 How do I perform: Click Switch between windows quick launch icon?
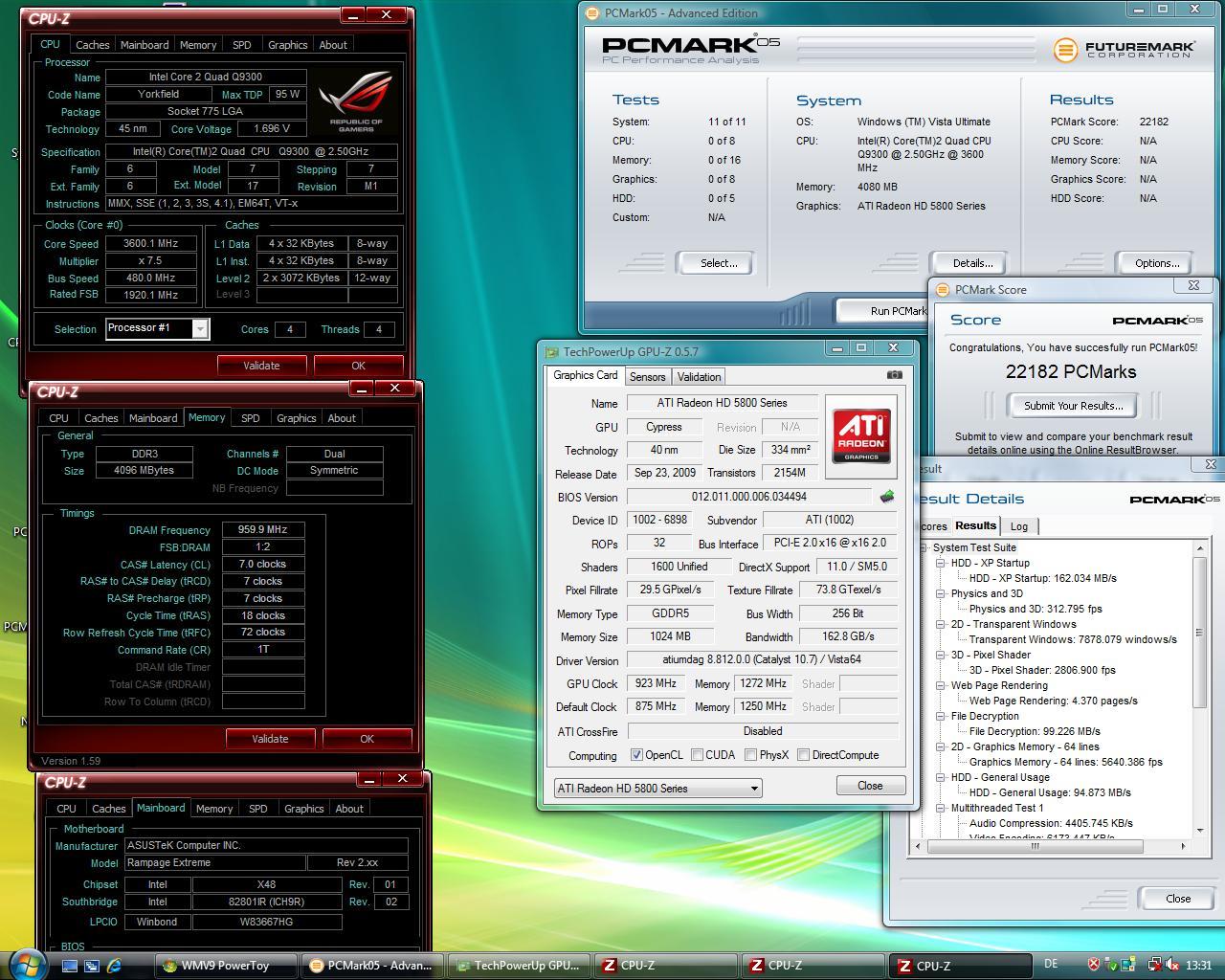pyautogui.click(x=92, y=966)
